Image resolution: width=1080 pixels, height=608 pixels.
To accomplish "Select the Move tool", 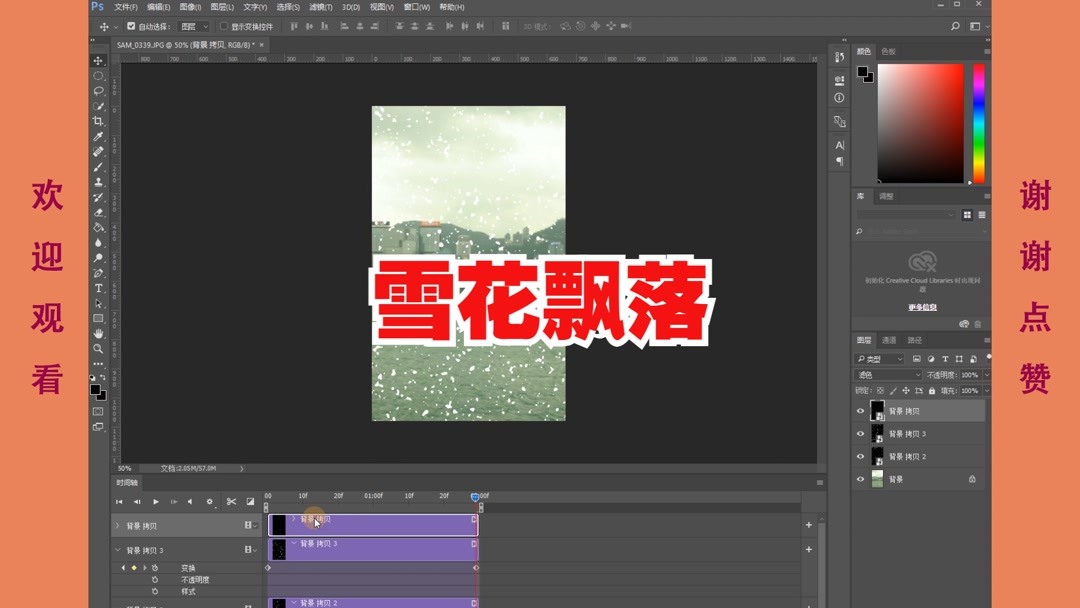I will (x=98, y=61).
